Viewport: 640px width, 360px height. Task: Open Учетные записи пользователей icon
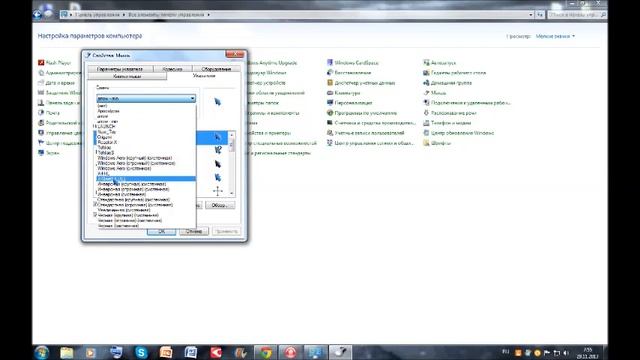pyautogui.click(x=365, y=133)
